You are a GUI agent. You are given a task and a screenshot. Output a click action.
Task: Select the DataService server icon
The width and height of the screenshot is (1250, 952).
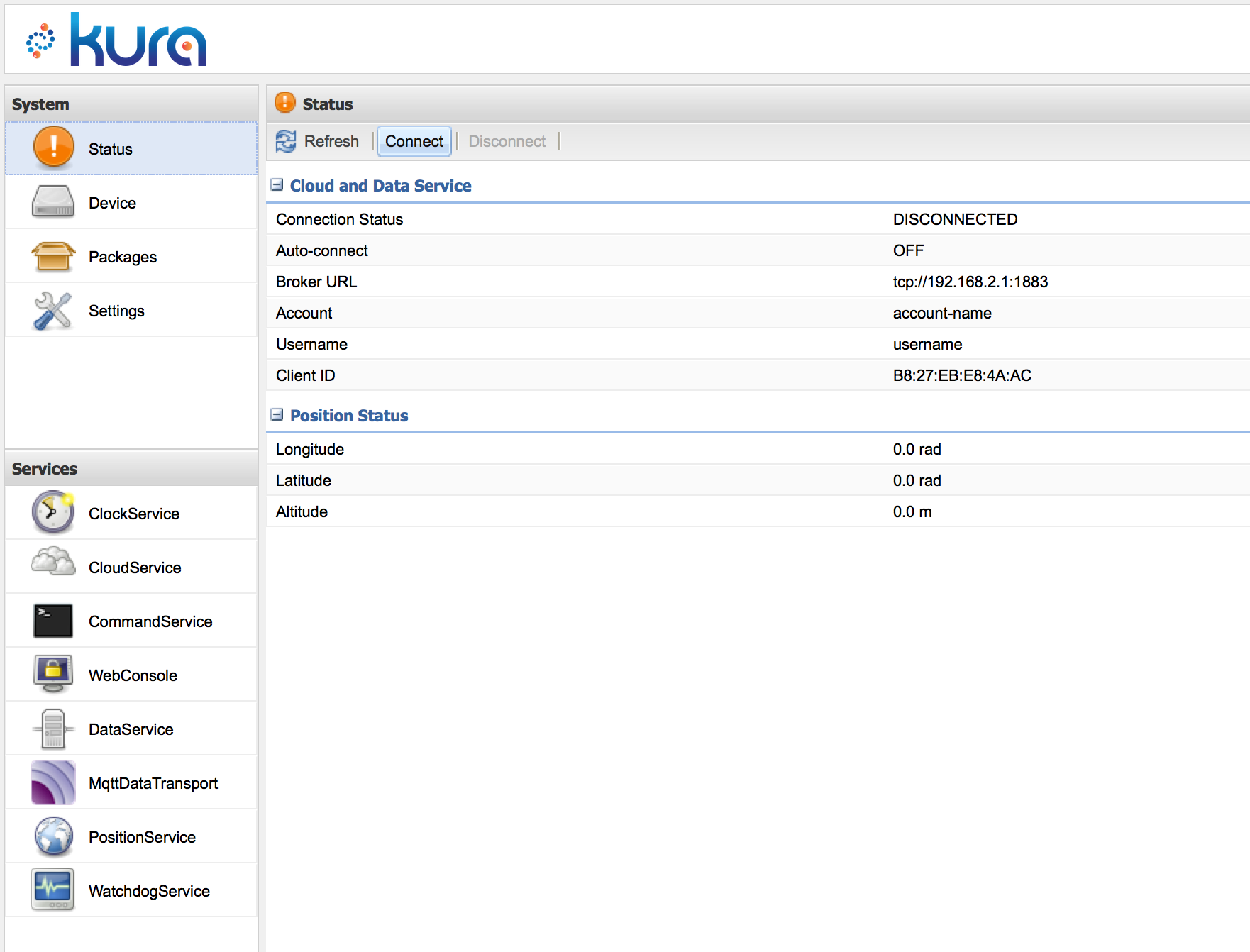coord(53,729)
